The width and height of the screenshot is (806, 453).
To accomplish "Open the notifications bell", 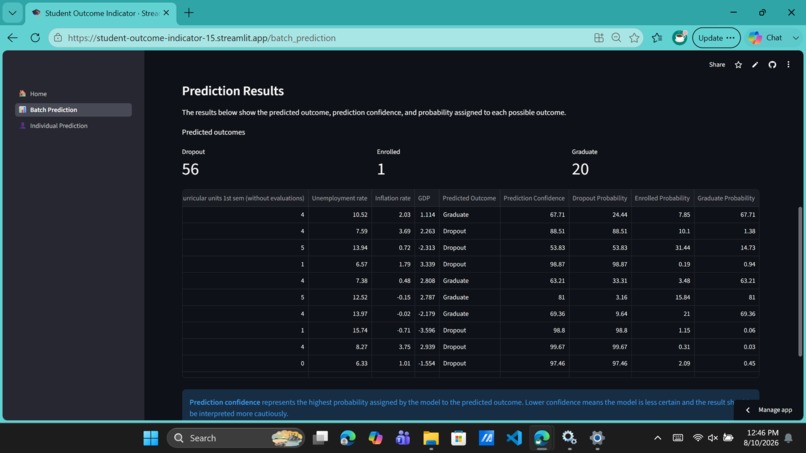I will tap(788, 438).
